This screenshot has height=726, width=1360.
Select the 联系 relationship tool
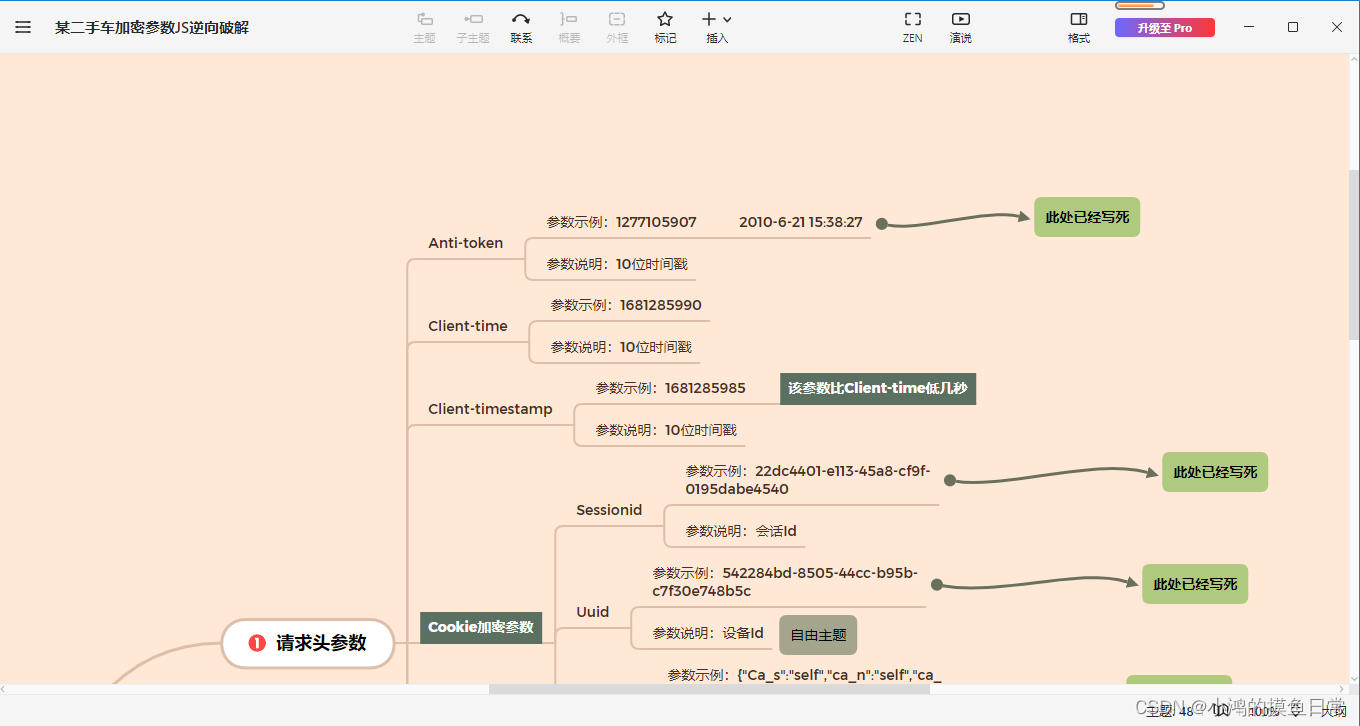click(x=521, y=27)
